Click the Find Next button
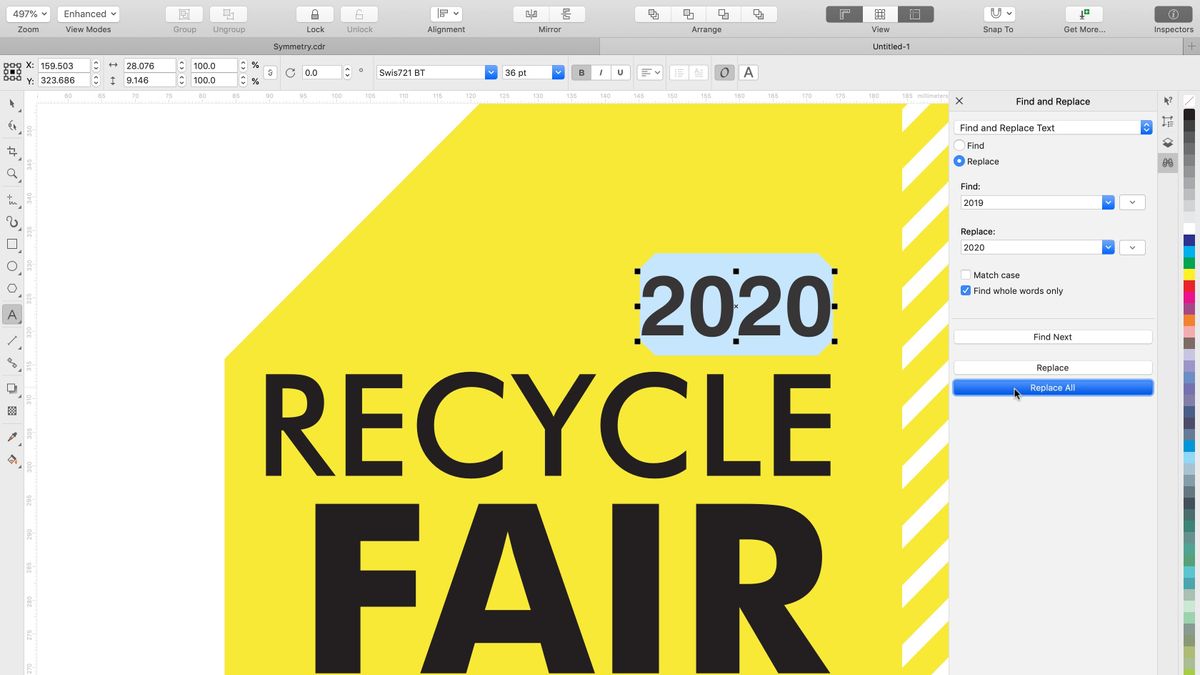Image resolution: width=1200 pixels, height=675 pixels. (1052, 337)
